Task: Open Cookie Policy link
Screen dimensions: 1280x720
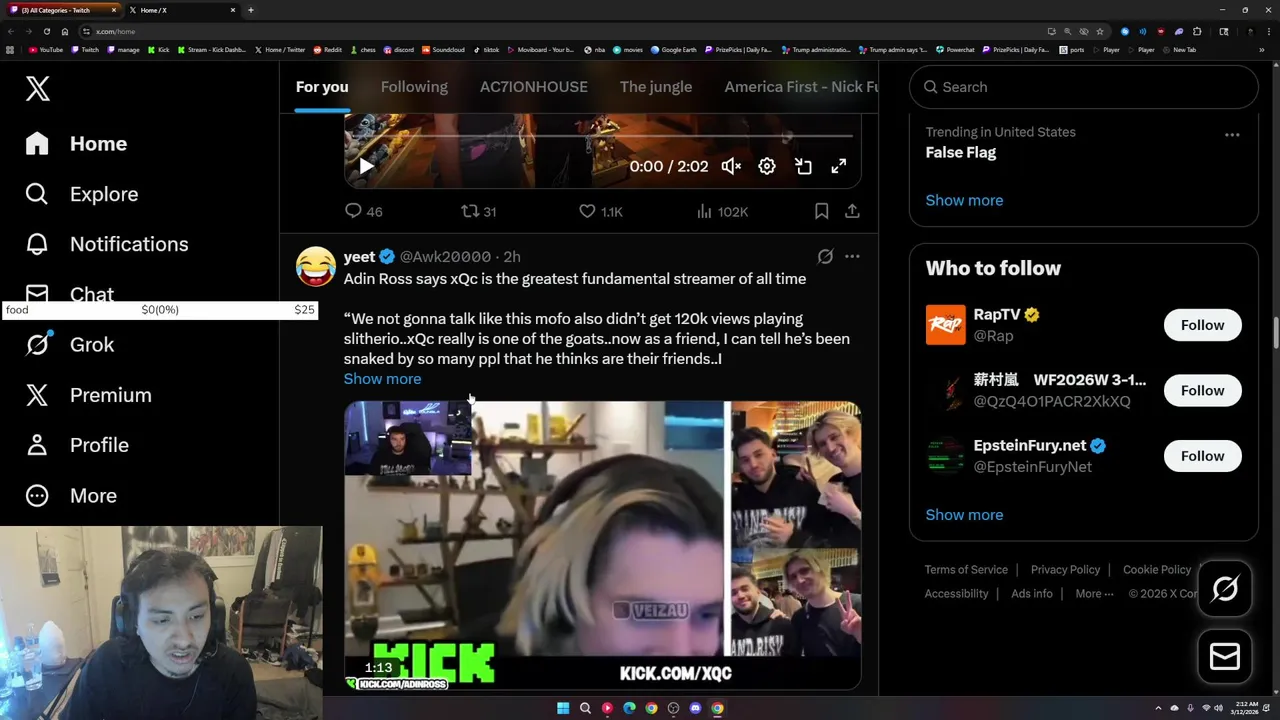Action: coord(1157,570)
